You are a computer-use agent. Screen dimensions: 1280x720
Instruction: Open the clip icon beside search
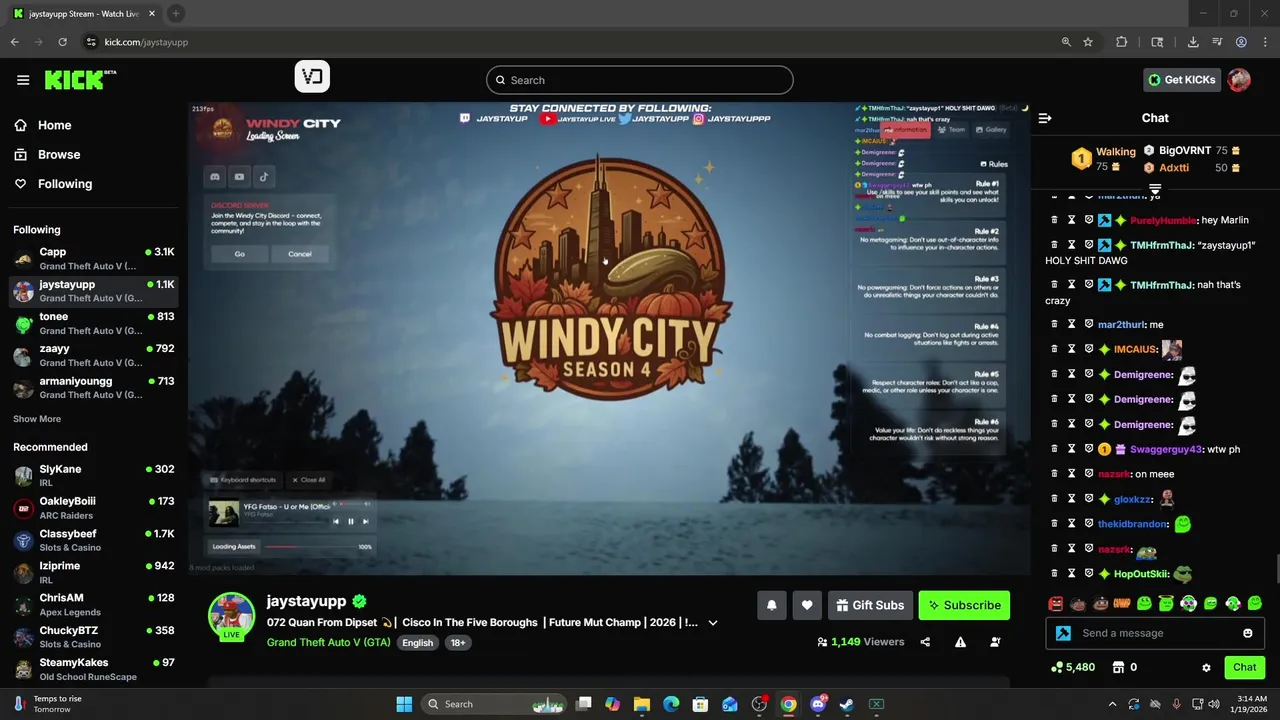click(x=312, y=77)
